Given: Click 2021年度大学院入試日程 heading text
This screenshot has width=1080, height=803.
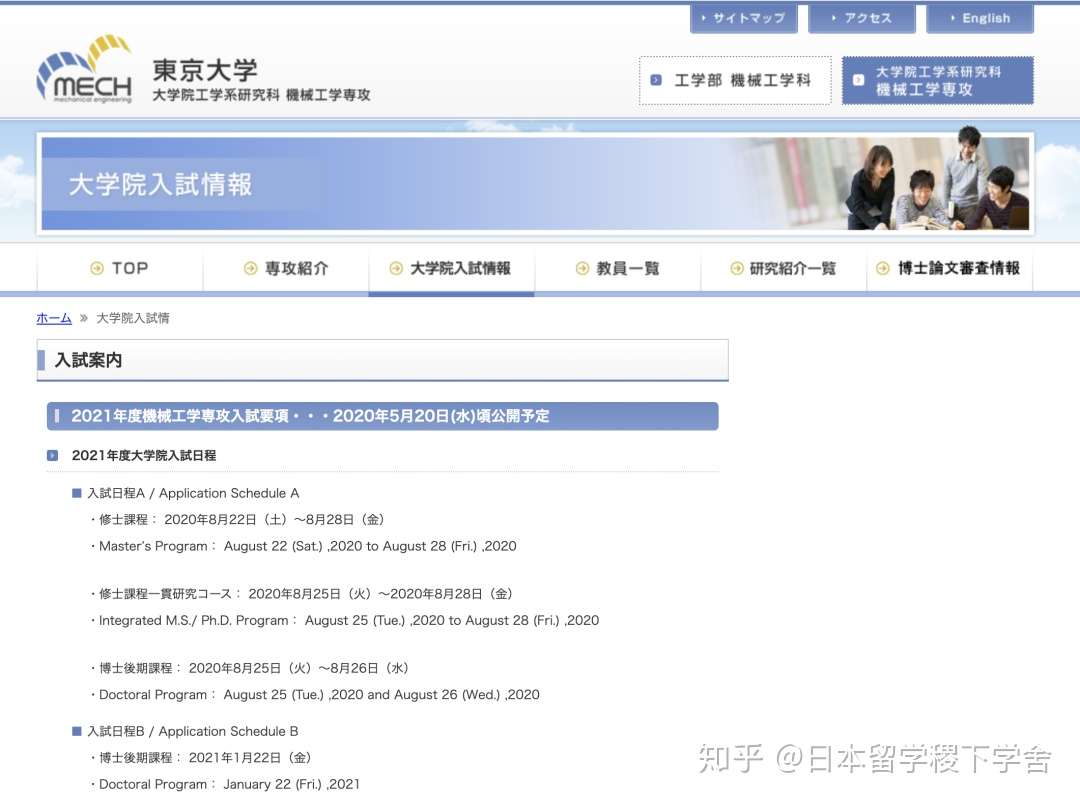Looking at the screenshot, I should point(144,455).
